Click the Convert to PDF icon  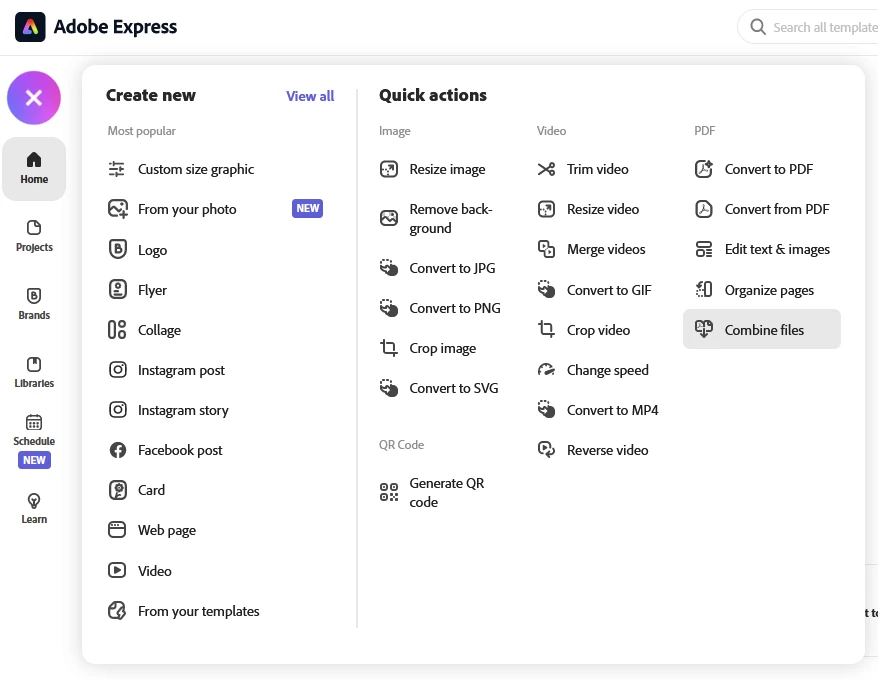pos(704,169)
